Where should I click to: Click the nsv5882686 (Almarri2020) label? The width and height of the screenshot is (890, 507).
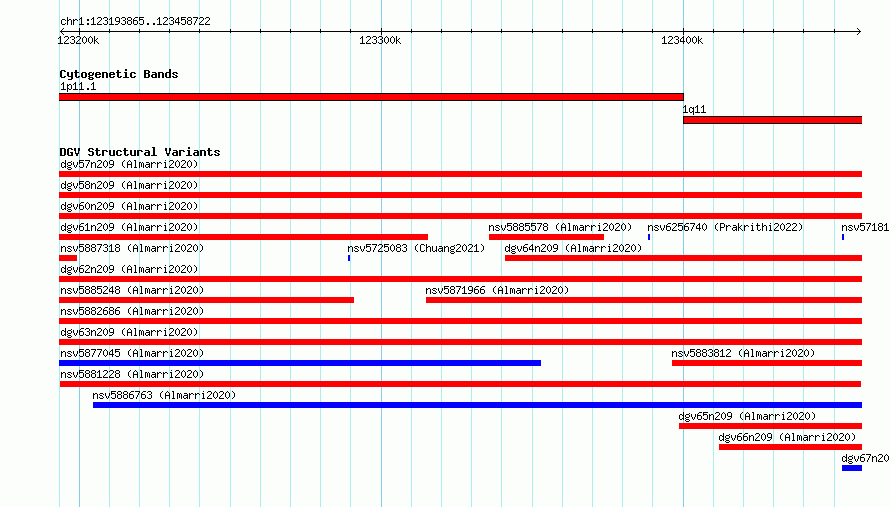click(x=132, y=311)
